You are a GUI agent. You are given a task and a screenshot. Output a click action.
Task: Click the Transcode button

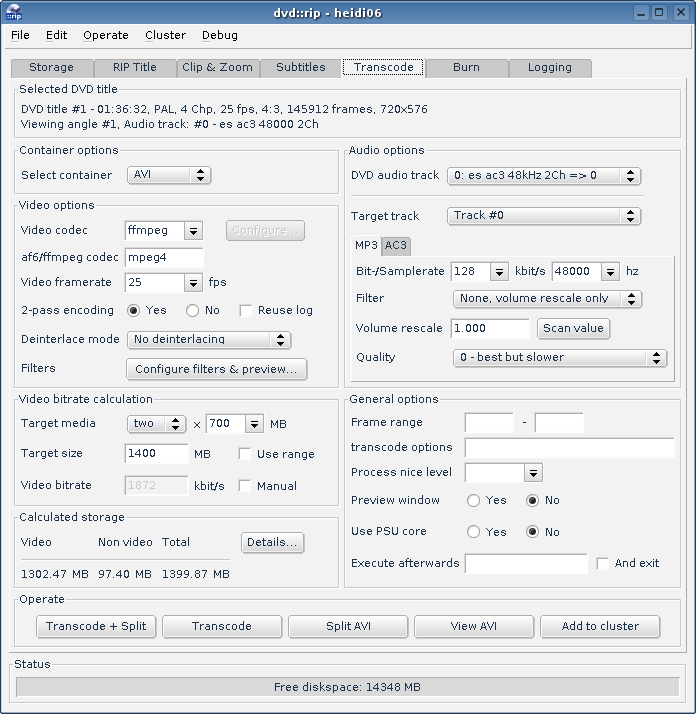[x=222, y=627]
